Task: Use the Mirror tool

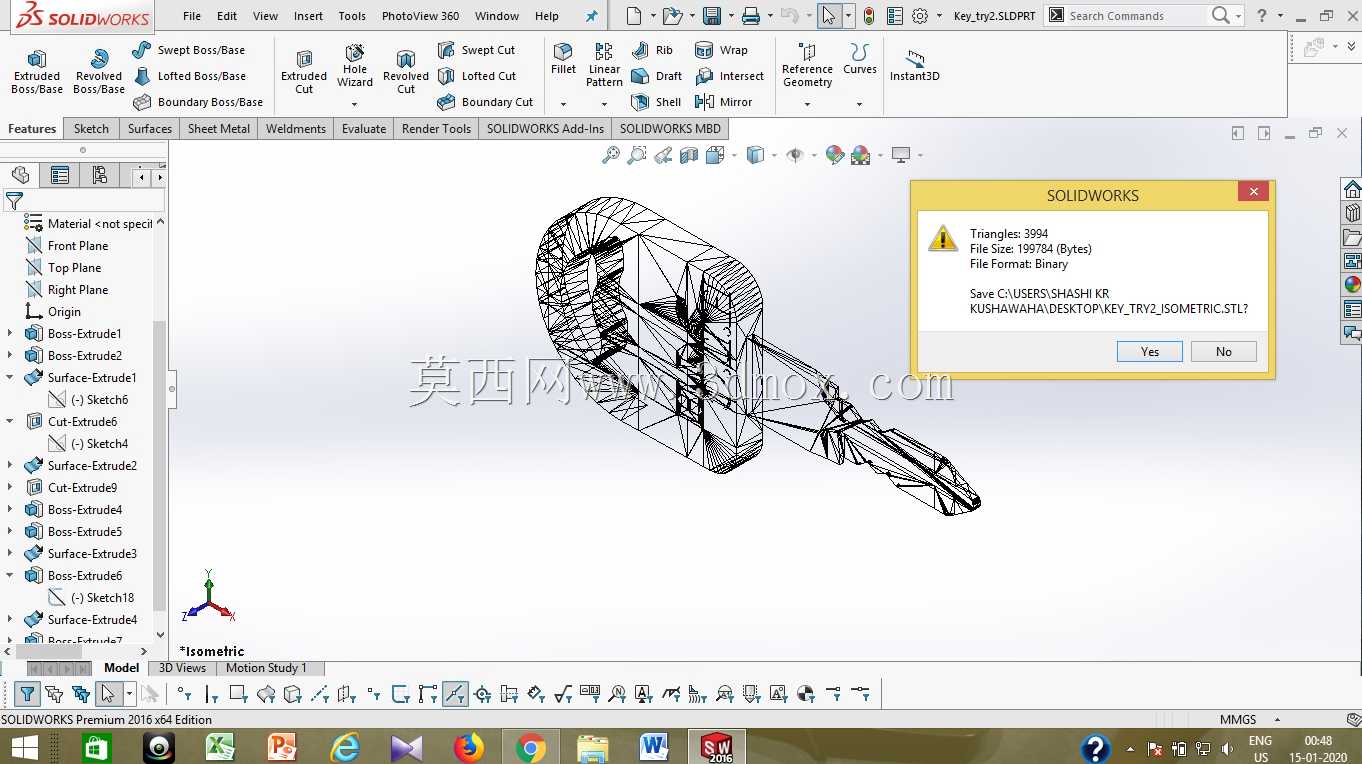Action: click(723, 102)
